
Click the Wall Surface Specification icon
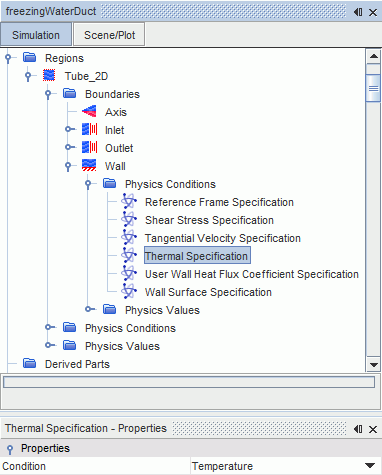point(129,291)
